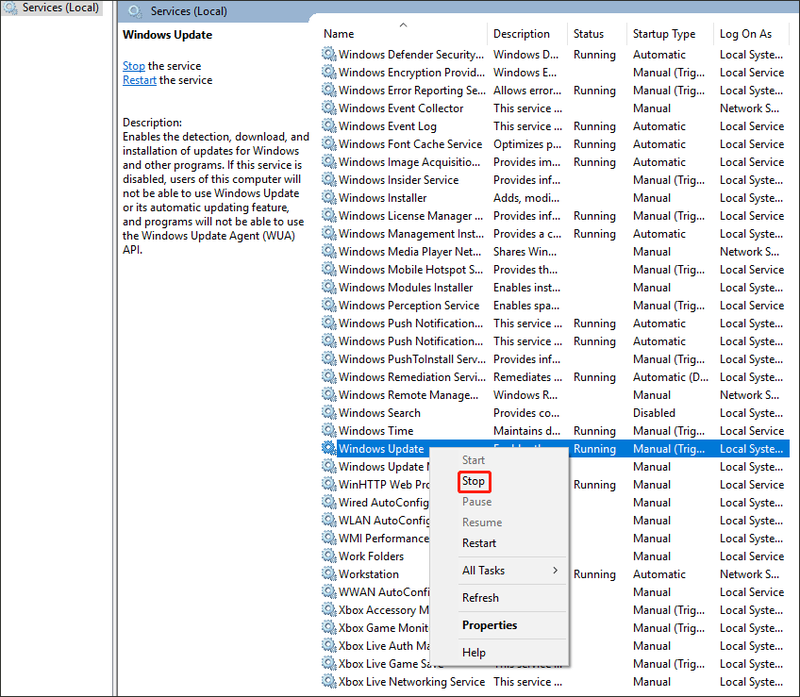
Task: Select the Windows Search service row
Action: (555, 413)
